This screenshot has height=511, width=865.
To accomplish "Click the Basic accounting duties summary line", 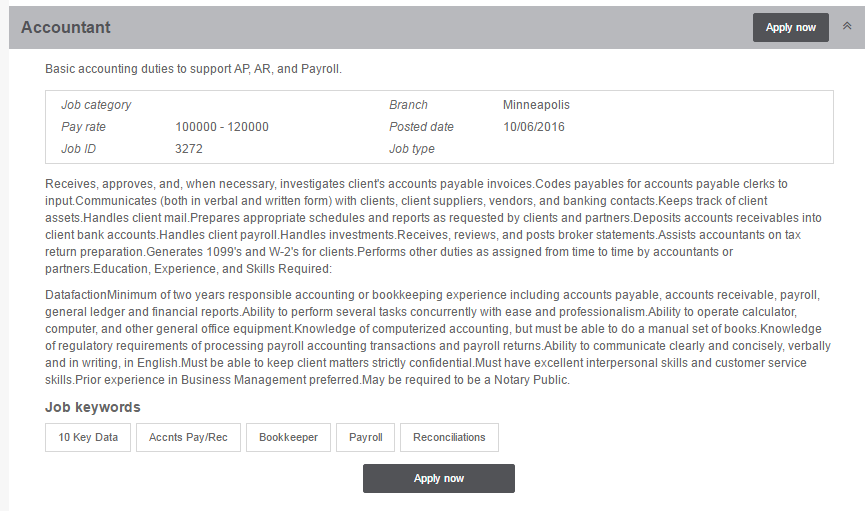I will [x=194, y=69].
